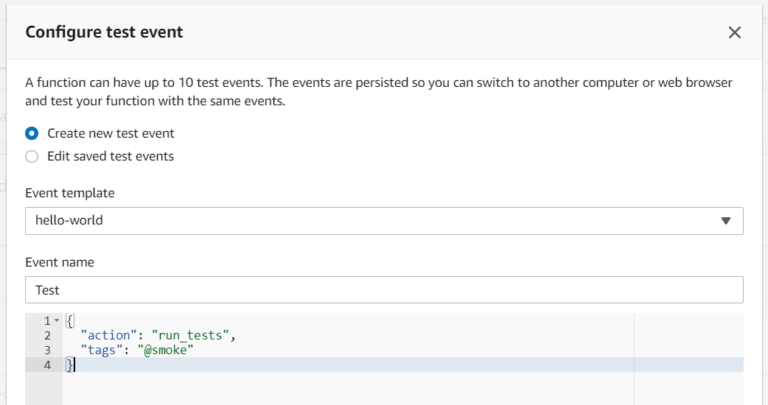Click the Configure test event dialog title
This screenshot has width=768, height=405.
104,32
